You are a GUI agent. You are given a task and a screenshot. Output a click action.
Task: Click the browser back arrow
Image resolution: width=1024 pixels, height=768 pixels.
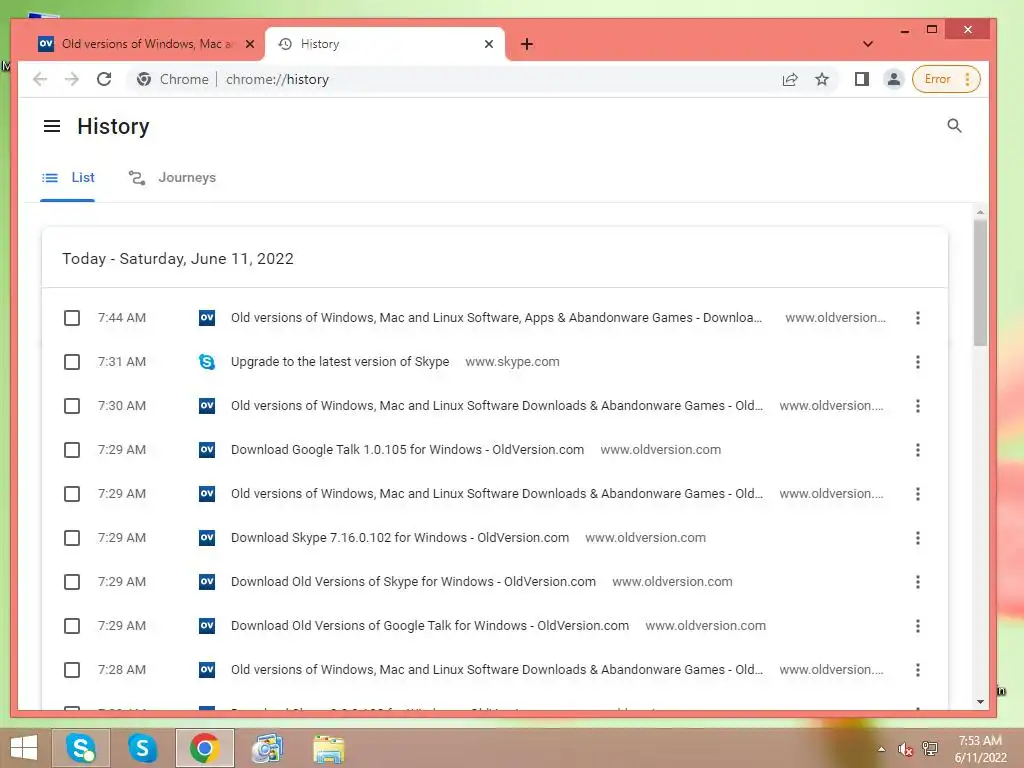(40, 79)
